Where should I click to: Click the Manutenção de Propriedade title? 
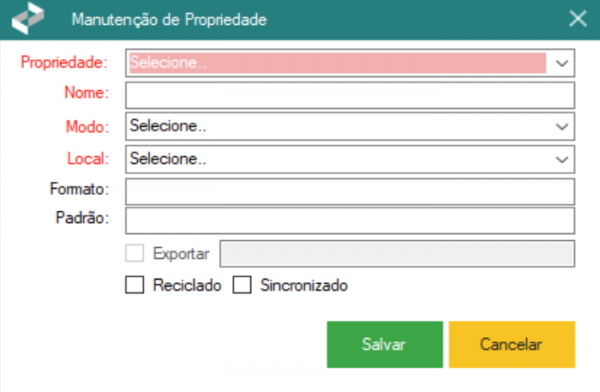169,20
